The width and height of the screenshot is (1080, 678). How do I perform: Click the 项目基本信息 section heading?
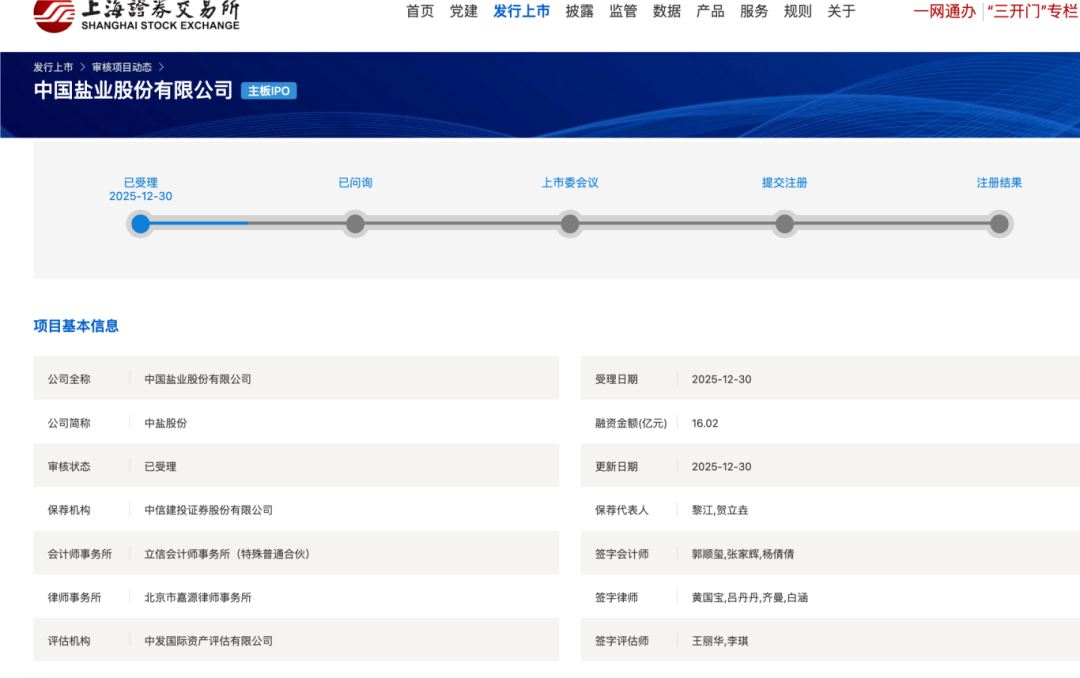[76, 326]
